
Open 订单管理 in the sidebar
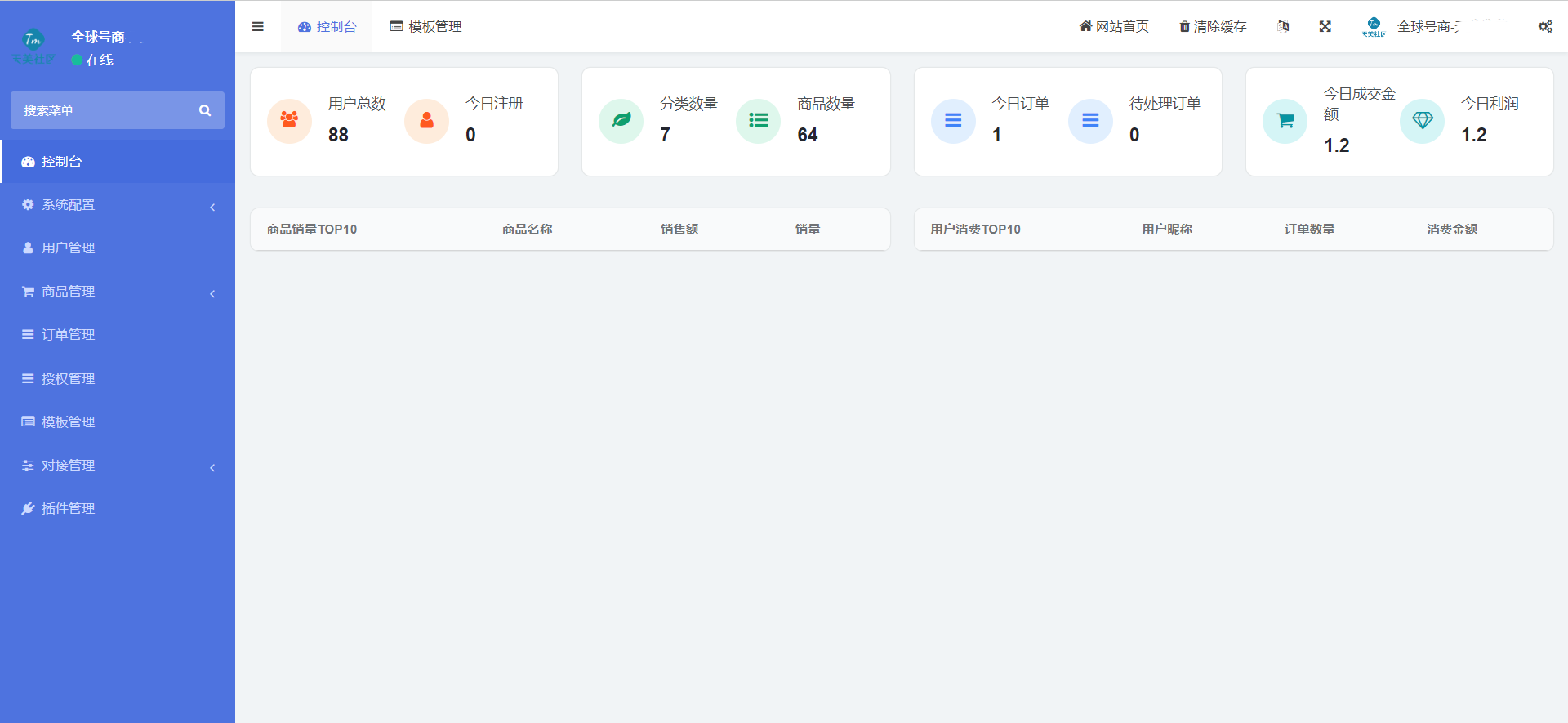coord(69,335)
